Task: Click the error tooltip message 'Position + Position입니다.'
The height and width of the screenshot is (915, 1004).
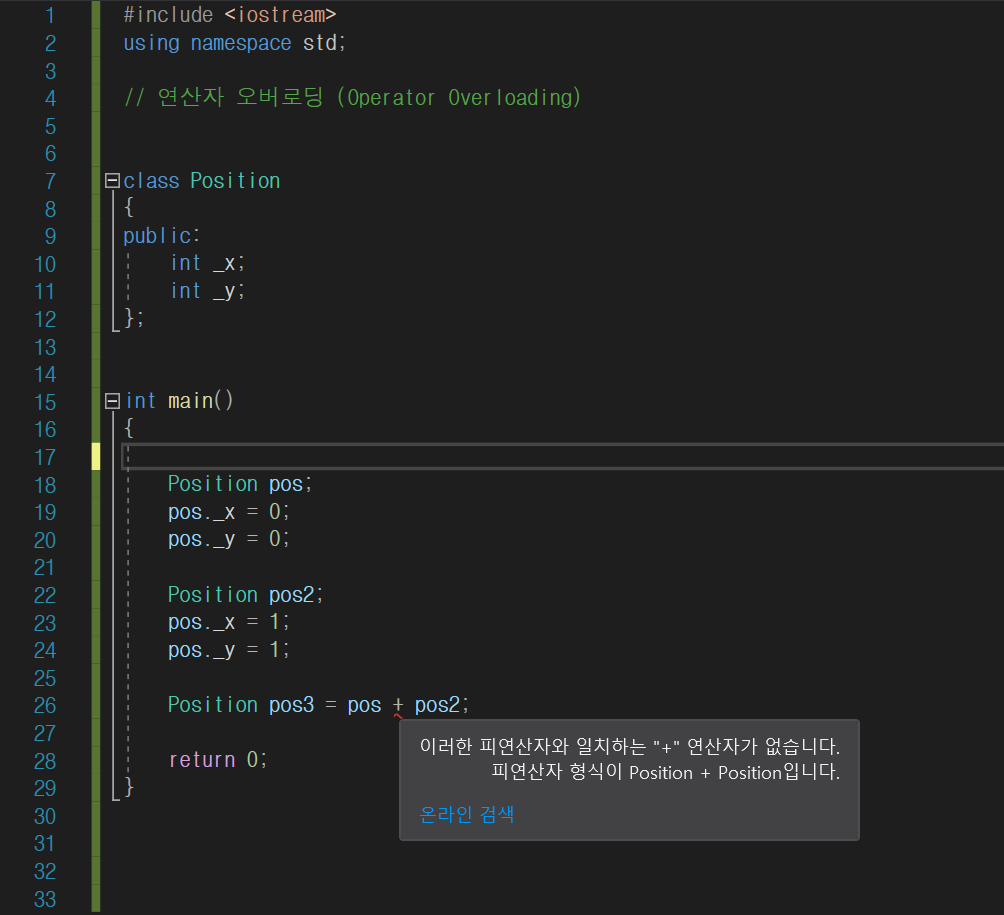Action: pyautogui.click(x=734, y=773)
